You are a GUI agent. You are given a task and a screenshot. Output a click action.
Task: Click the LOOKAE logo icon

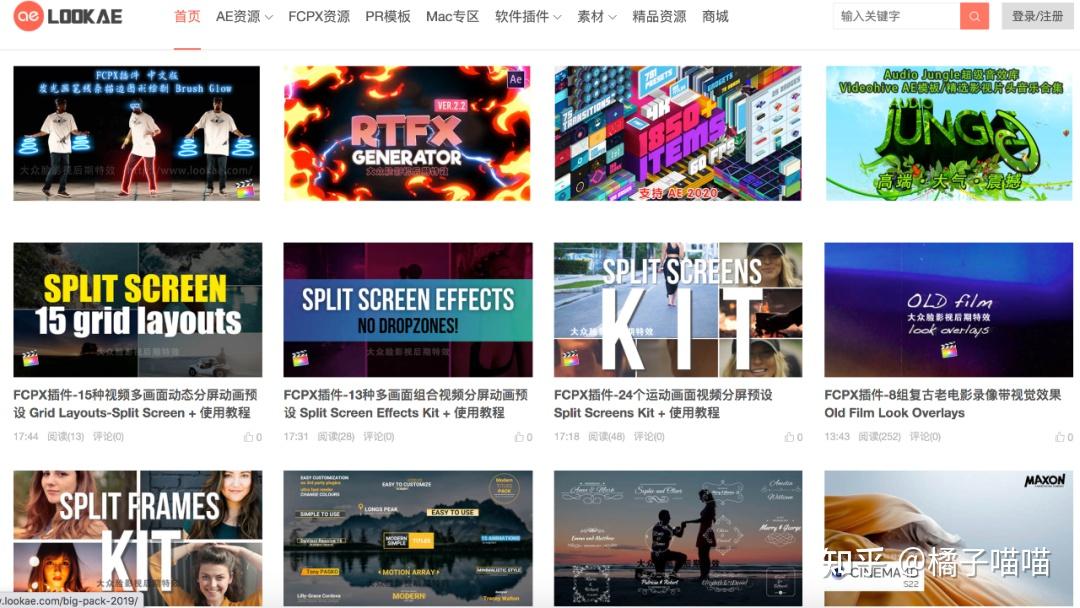(x=28, y=16)
